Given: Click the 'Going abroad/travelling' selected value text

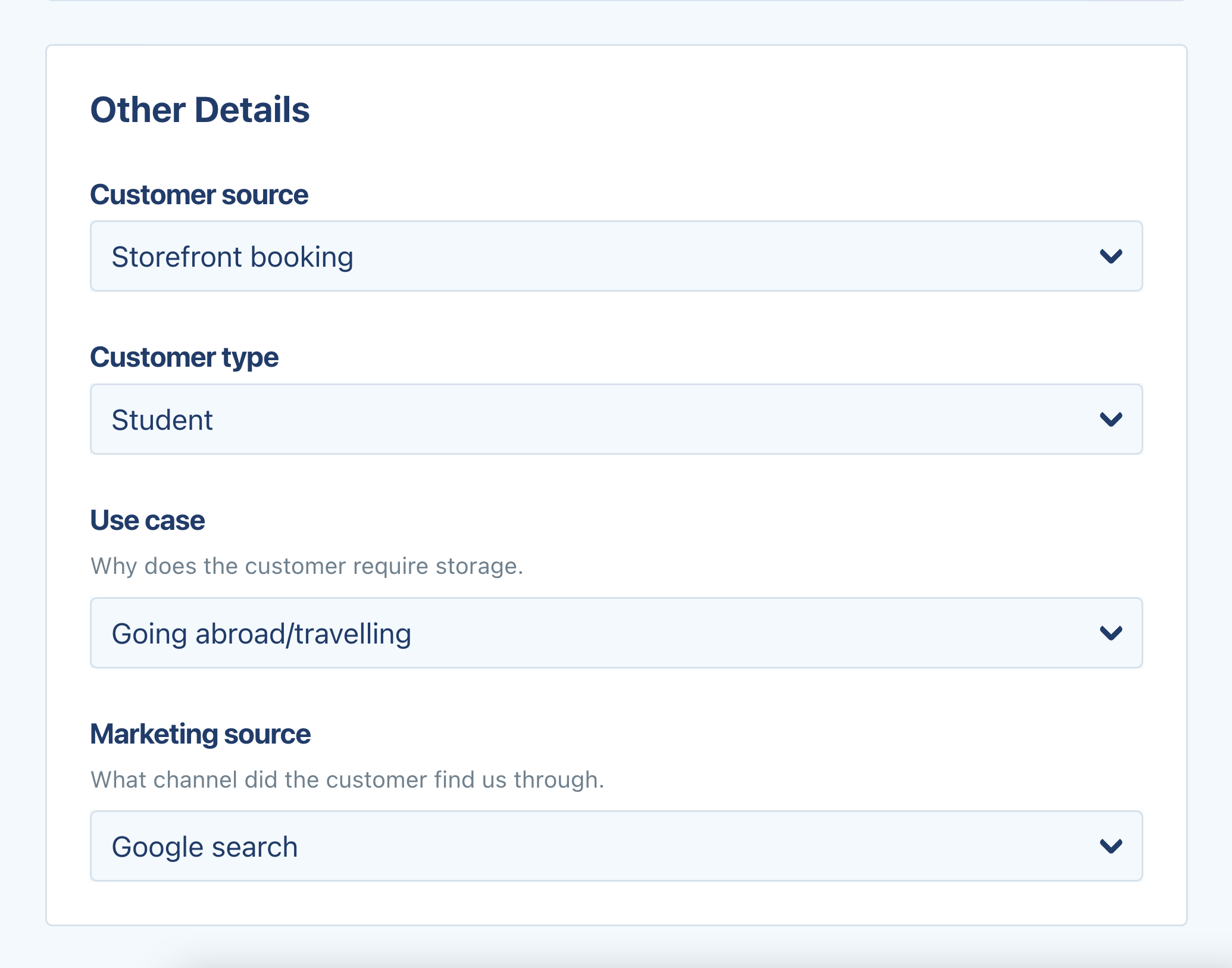Looking at the screenshot, I should [x=261, y=633].
